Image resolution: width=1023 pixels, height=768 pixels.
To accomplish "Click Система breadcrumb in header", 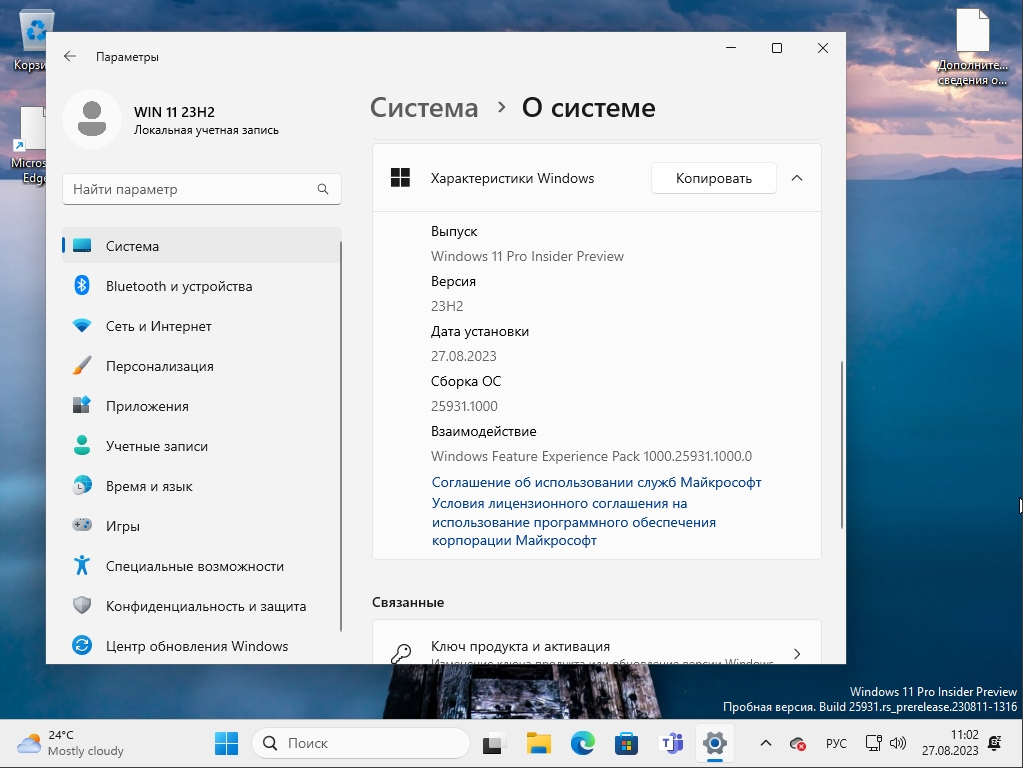I will 424,108.
